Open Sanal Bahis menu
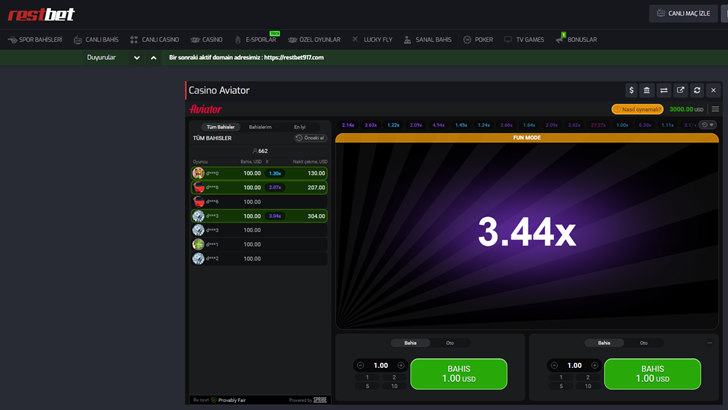Viewport: 728px width, 410px height. pyautogui.click(x=428, y=39)
